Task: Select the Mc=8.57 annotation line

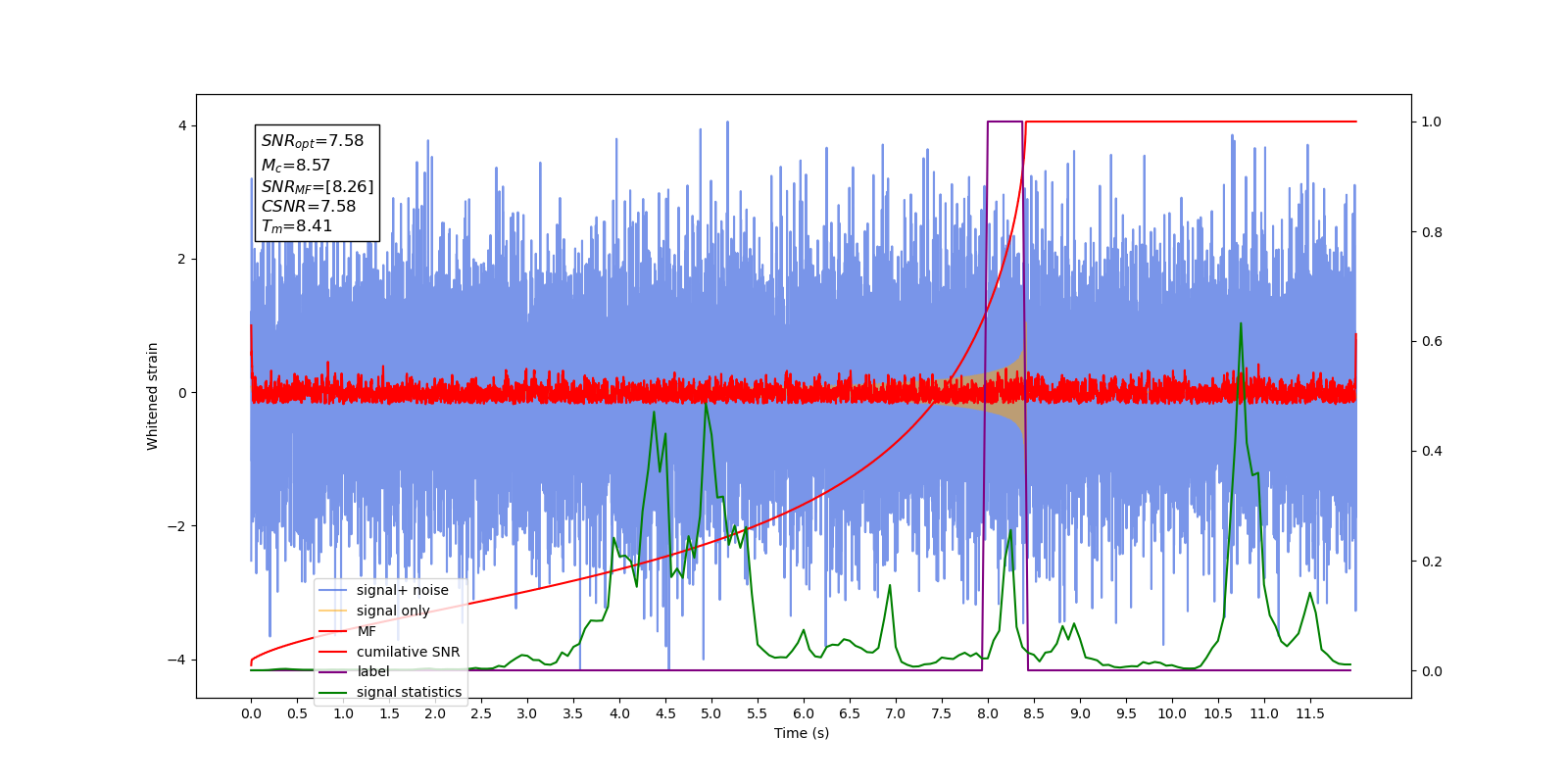Action: 296,166
